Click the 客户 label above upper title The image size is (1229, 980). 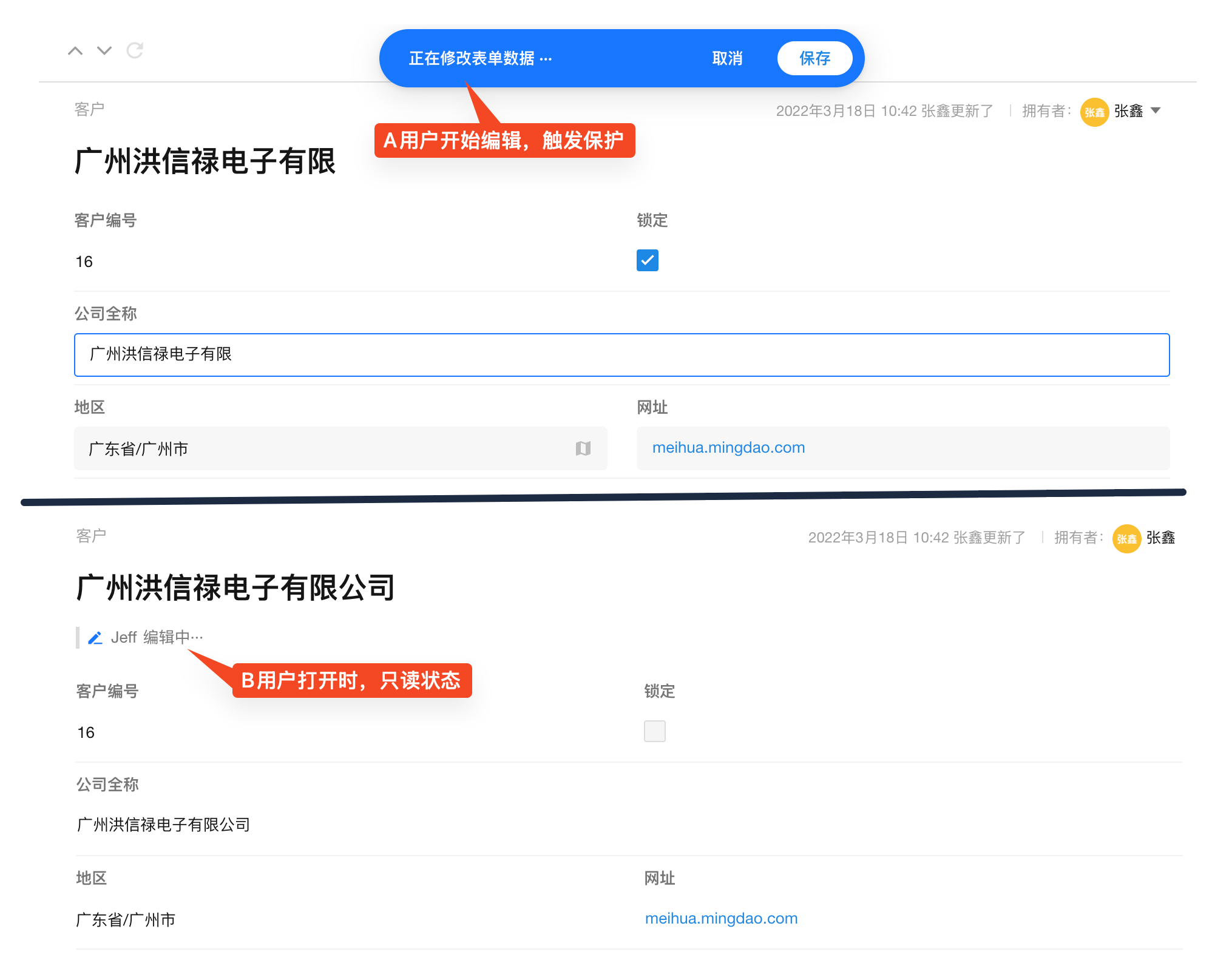click(89, 109)
